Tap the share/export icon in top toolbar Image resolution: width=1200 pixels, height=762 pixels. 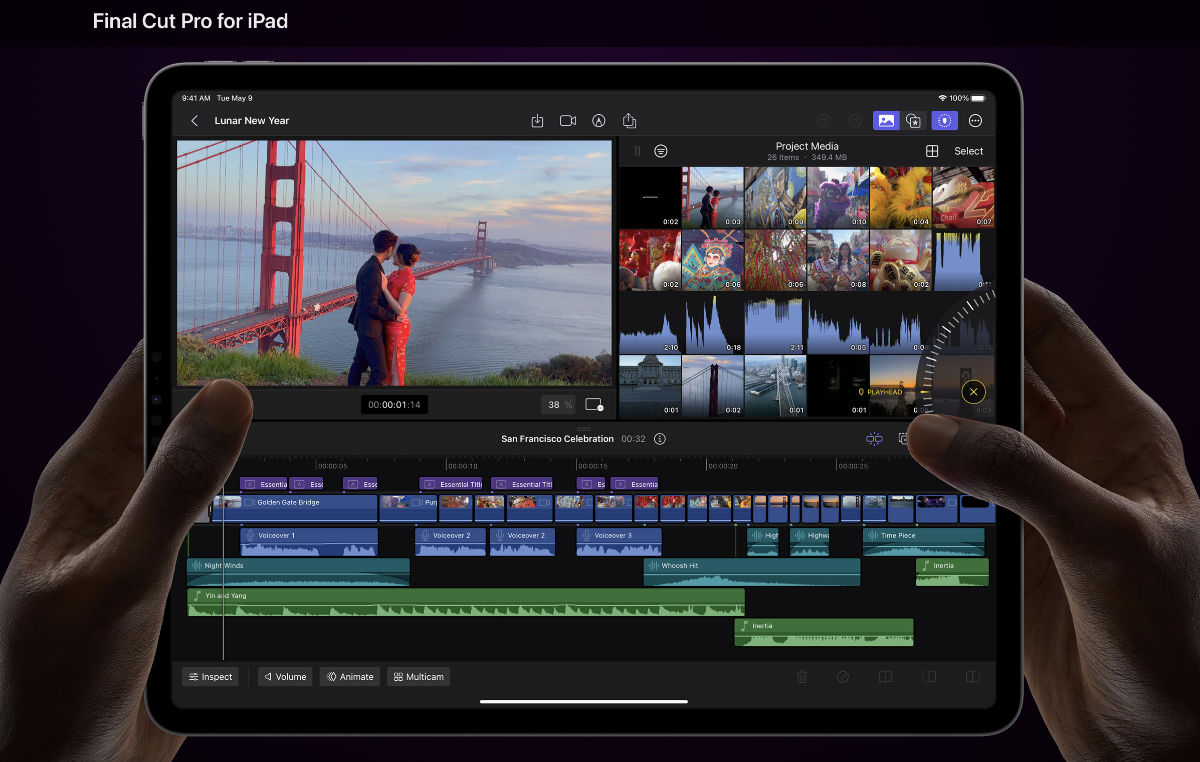pyautogui.click(x=629, y=121)
